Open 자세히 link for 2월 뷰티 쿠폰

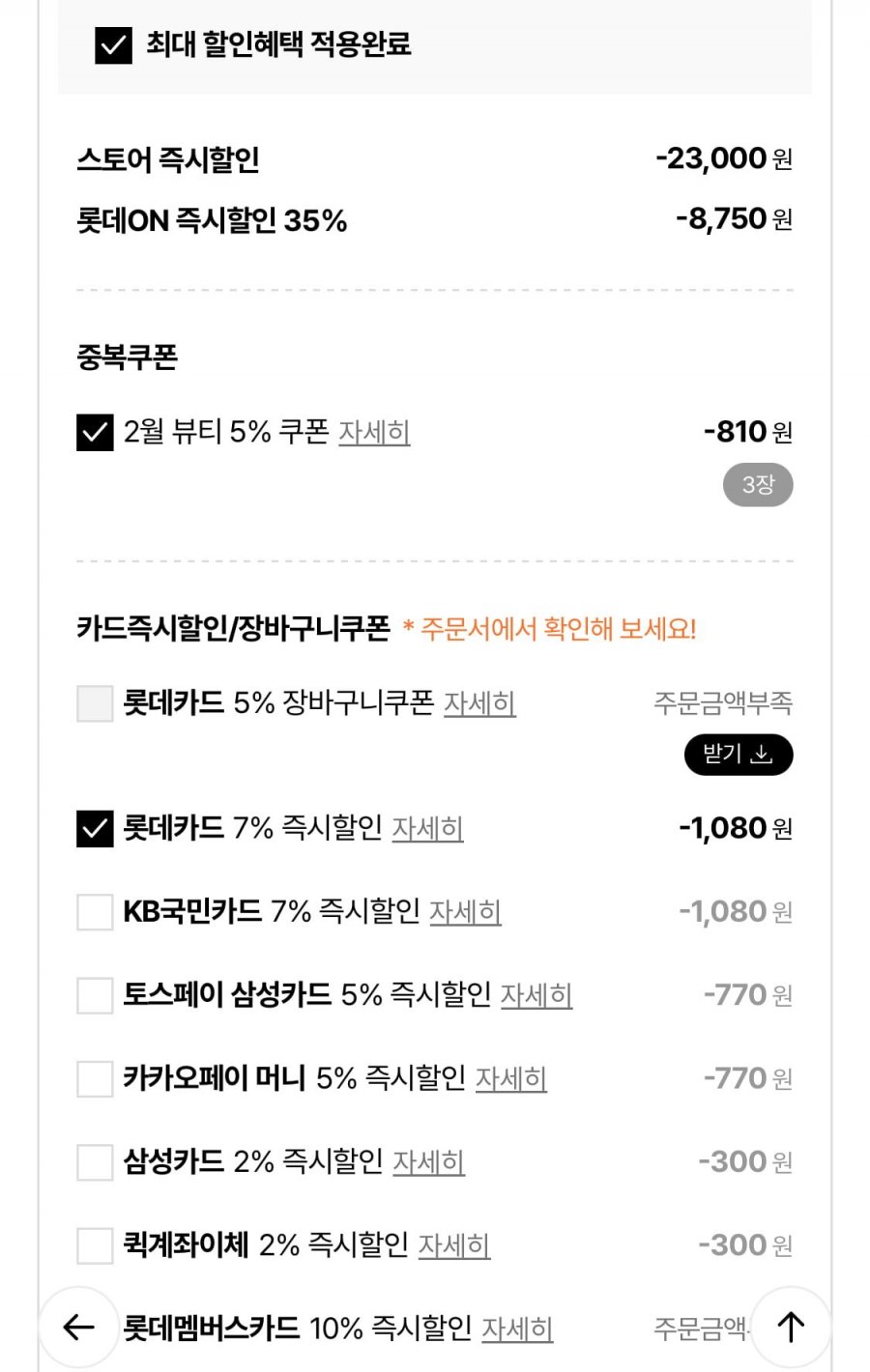tap(374, 432)
